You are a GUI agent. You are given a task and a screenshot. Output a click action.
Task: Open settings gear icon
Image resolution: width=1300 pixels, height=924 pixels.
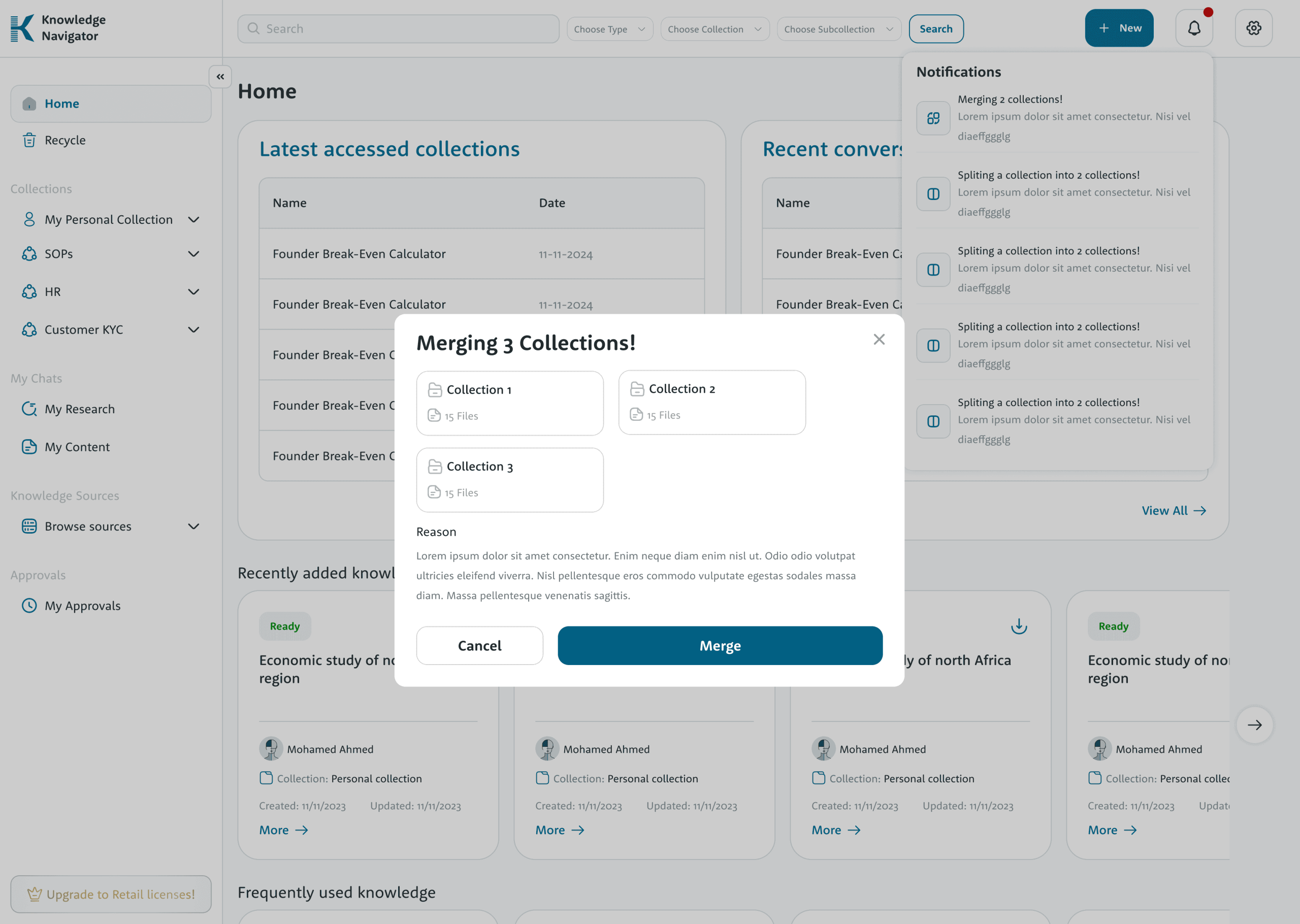coord(1253,28)
